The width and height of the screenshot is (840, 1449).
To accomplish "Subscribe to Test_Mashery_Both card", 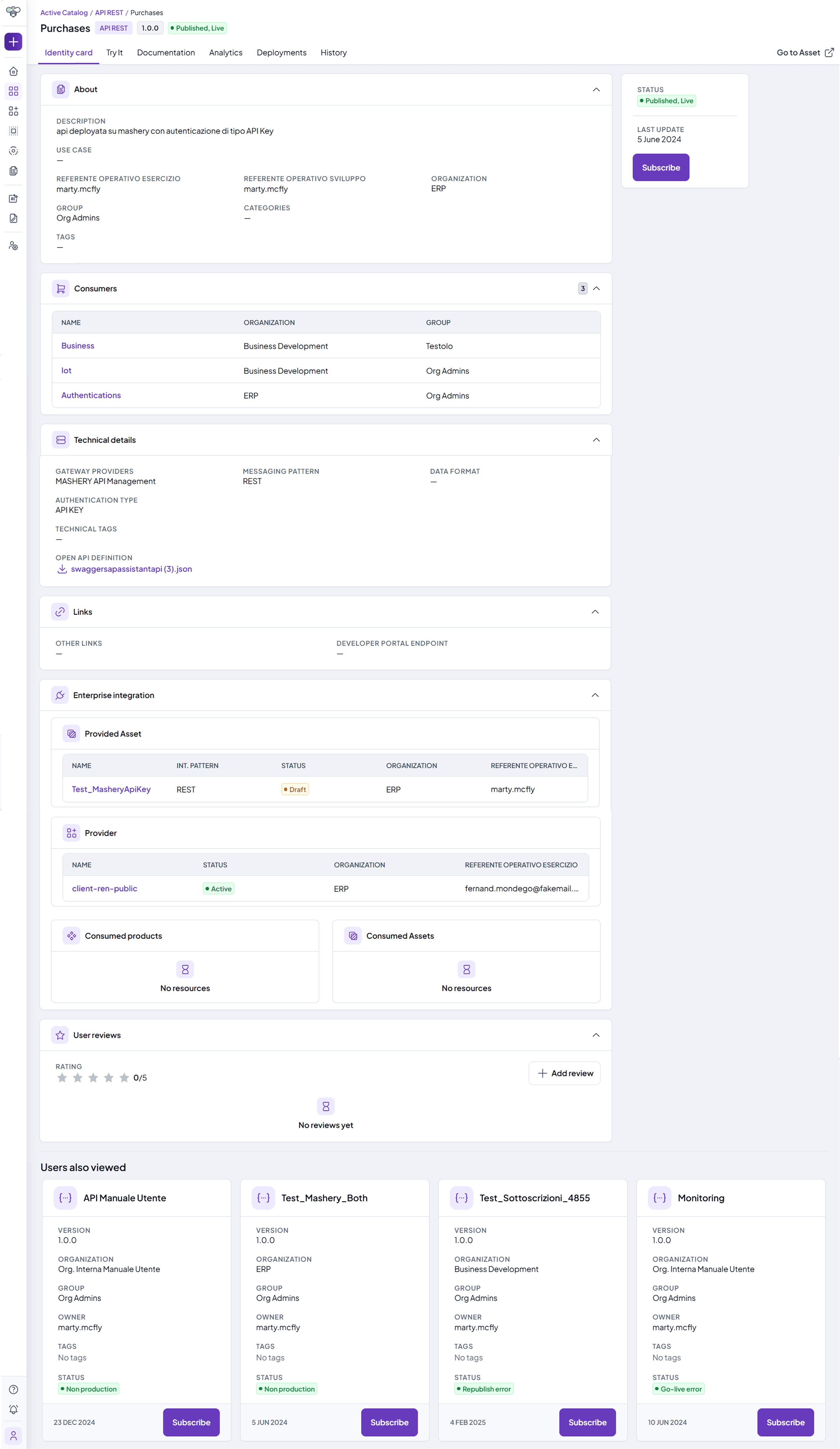I will [x=389, y=1422].
